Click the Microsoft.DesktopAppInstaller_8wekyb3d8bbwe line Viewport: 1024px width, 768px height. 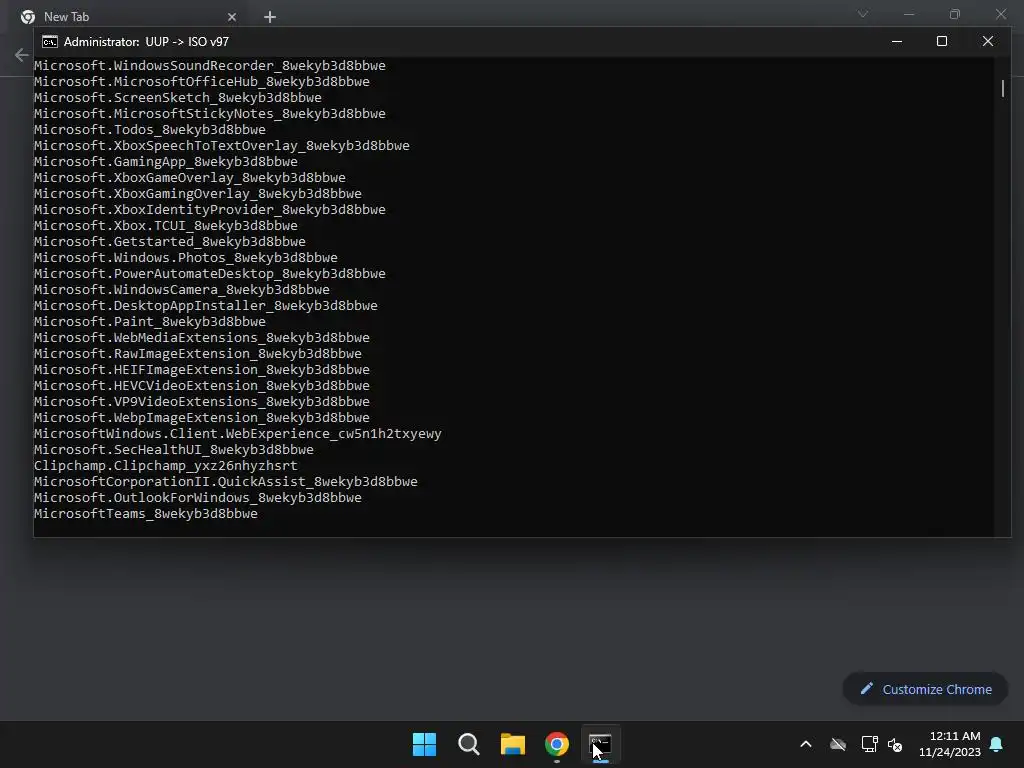(x=206, y=306)
